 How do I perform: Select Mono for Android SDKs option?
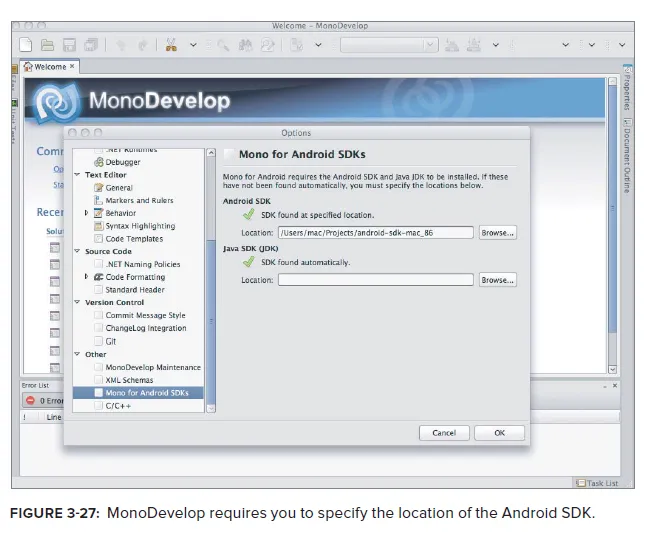[x=138, y=393]
